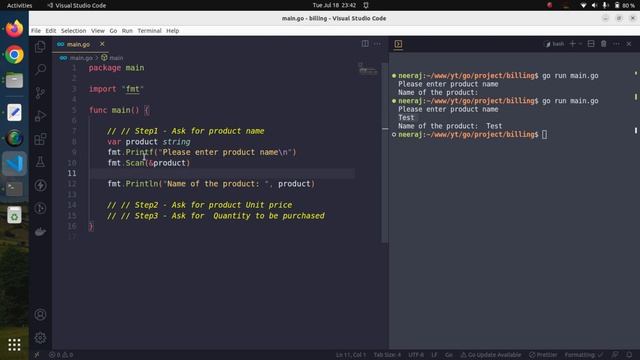Launch Firefox from the Ubuntu dock
640x360 pixels.
coord(14,29)
